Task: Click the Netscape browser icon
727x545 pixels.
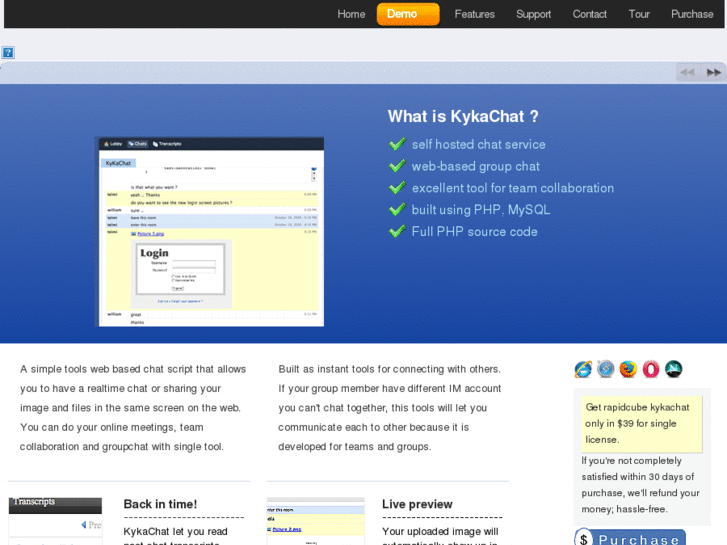Action: [674, 369]
